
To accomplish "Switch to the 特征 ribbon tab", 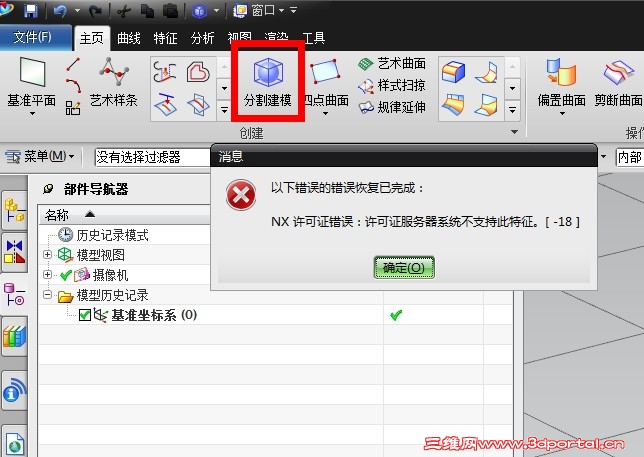I will pyautogui.click(x=165, y=39).
